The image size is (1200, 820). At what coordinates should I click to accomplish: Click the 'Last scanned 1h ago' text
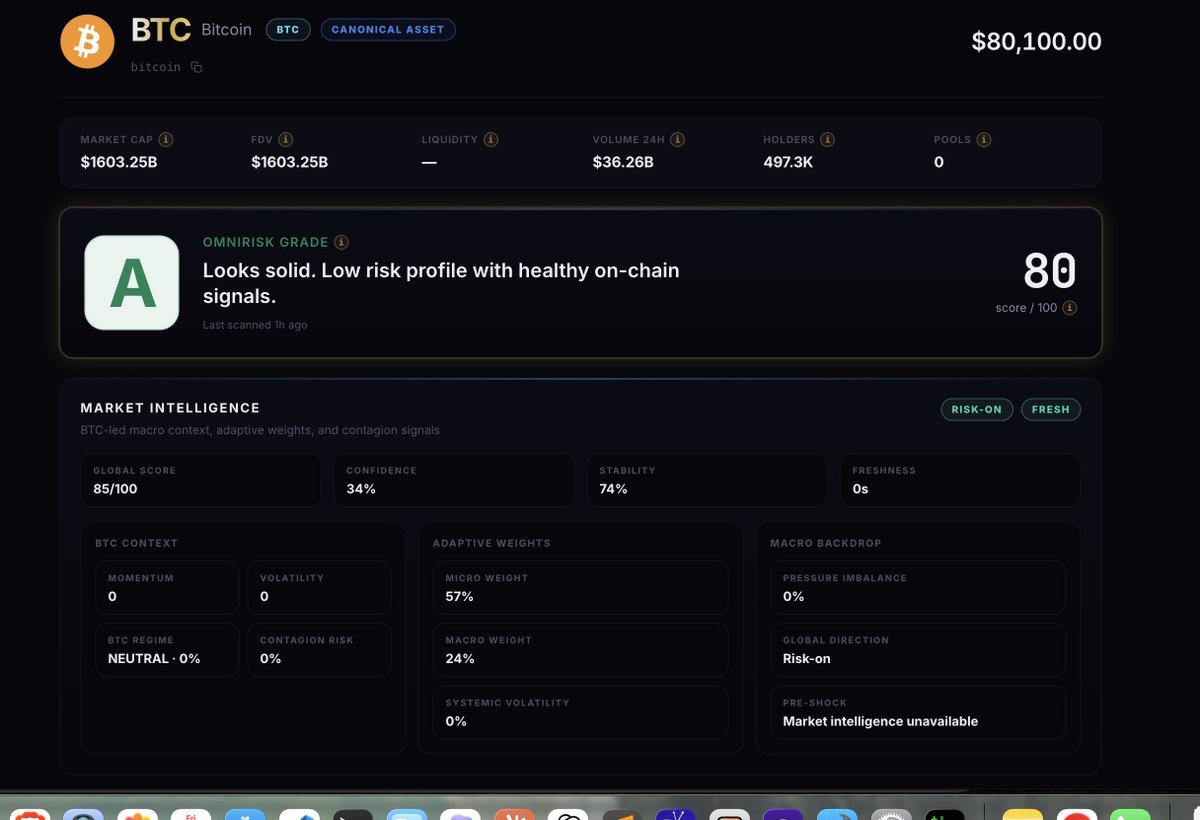point(255,325)
